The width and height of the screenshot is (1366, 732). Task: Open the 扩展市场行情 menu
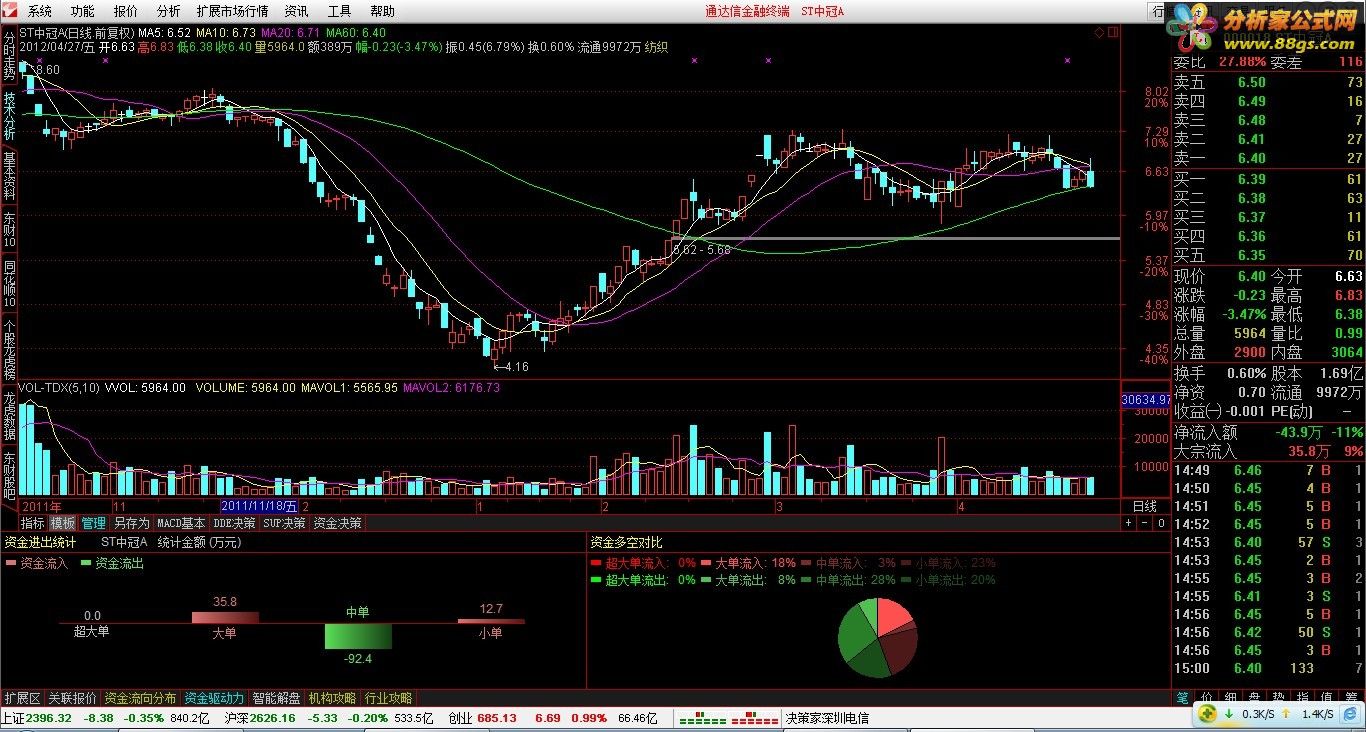tap(232, 11)
